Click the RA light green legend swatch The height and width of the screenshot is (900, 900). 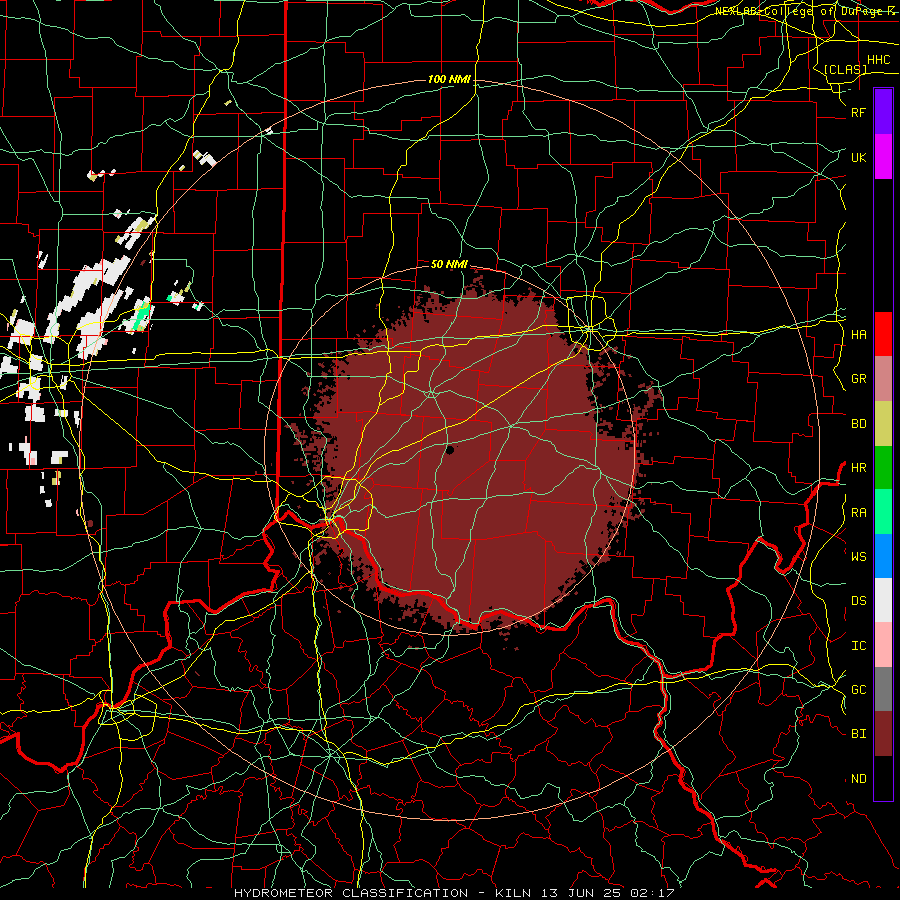click(x=883, y=512)
